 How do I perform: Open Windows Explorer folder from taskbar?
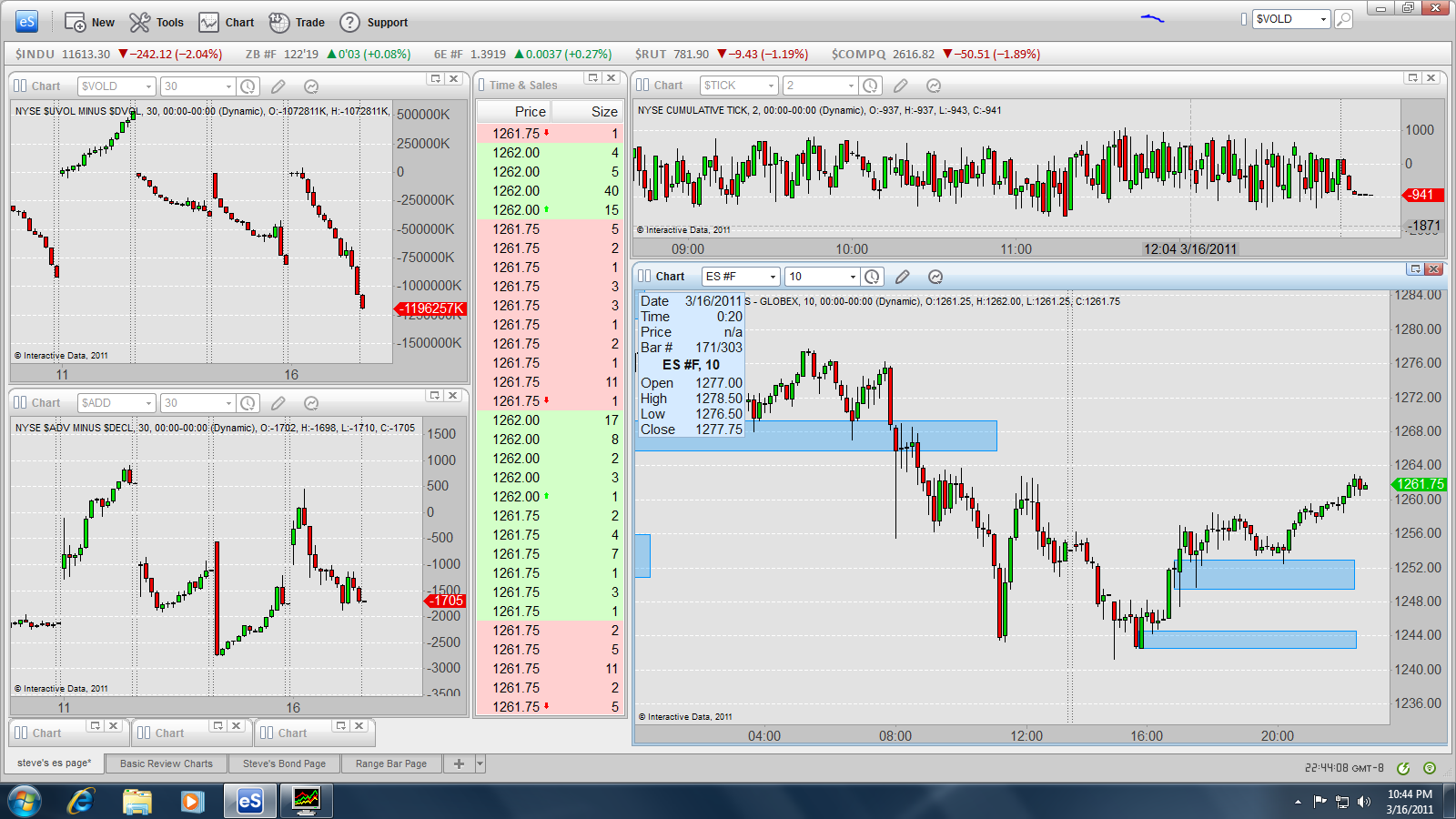pos(136,801)
